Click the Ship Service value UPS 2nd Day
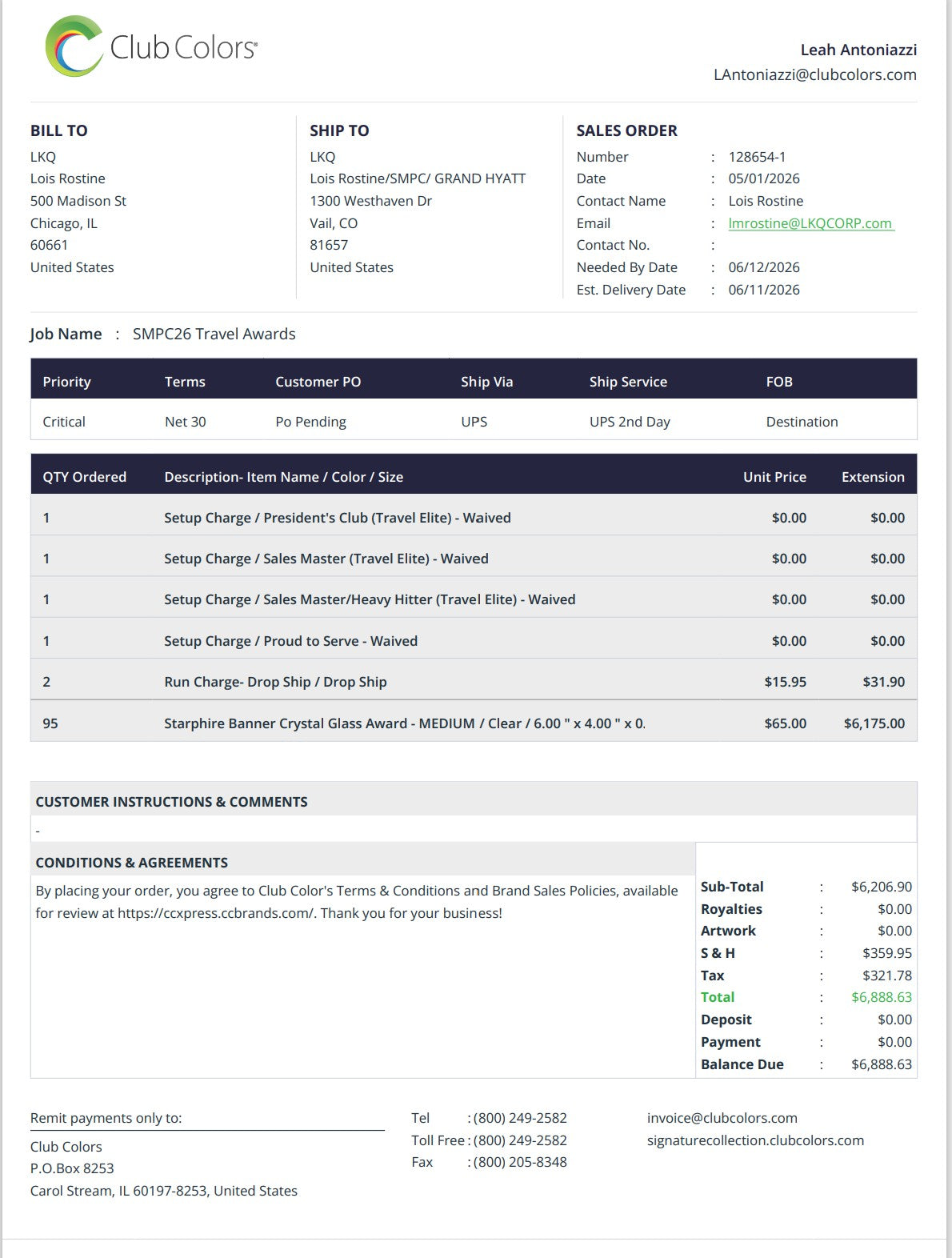This screenshot has height=1258, width=952. 630,422
